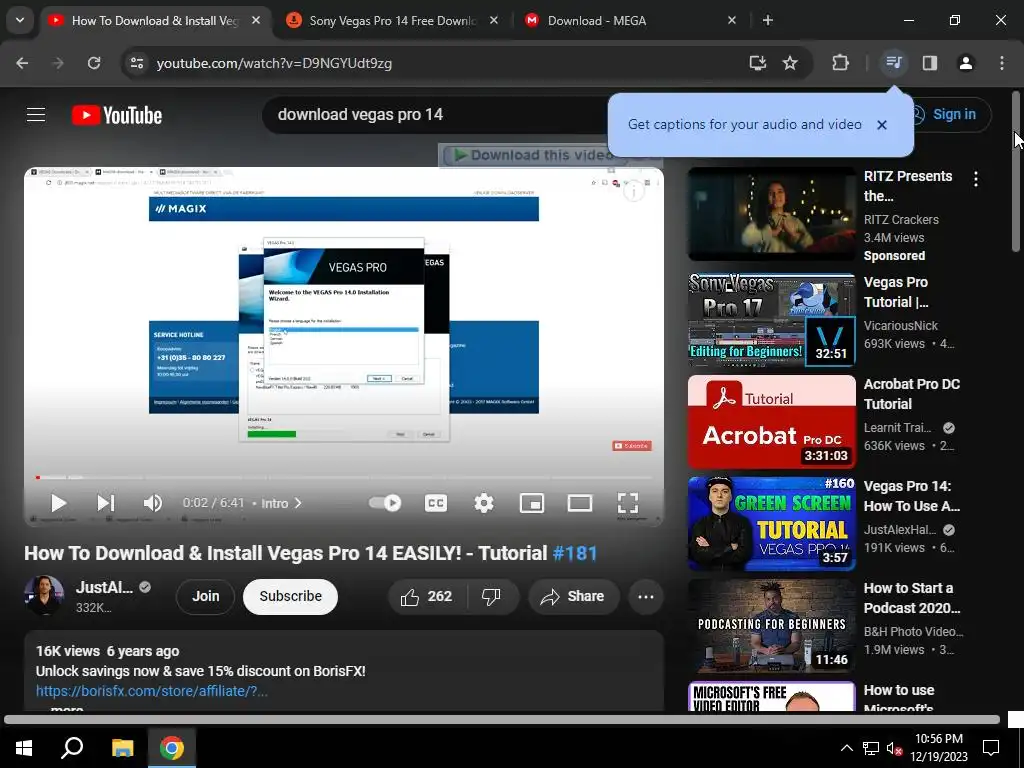Open the Windows Start menu
This screenshot has height=768, width=1024.
coord(24,748)
